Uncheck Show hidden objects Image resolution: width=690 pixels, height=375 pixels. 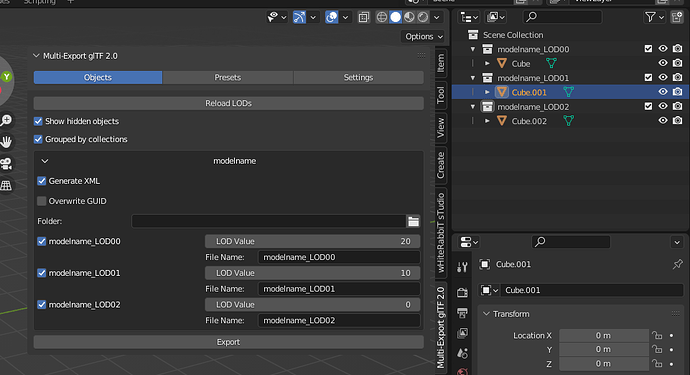click(38, 121)
